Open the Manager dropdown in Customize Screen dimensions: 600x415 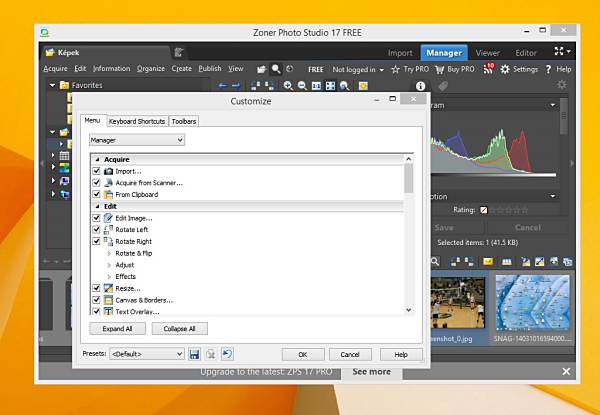point(137,140)
